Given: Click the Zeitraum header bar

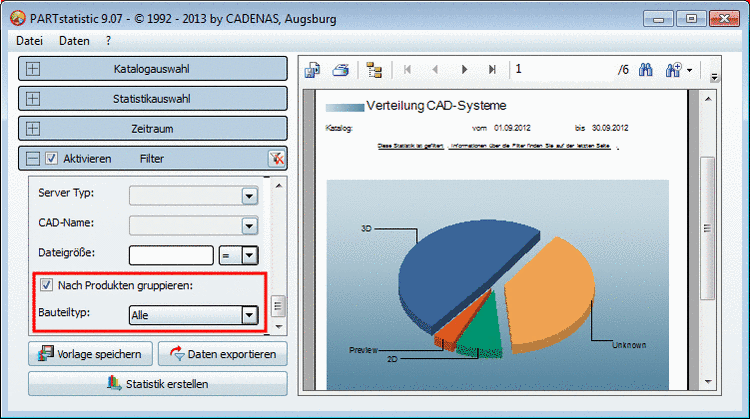Looking at the screenshot, I should [153, 129].
